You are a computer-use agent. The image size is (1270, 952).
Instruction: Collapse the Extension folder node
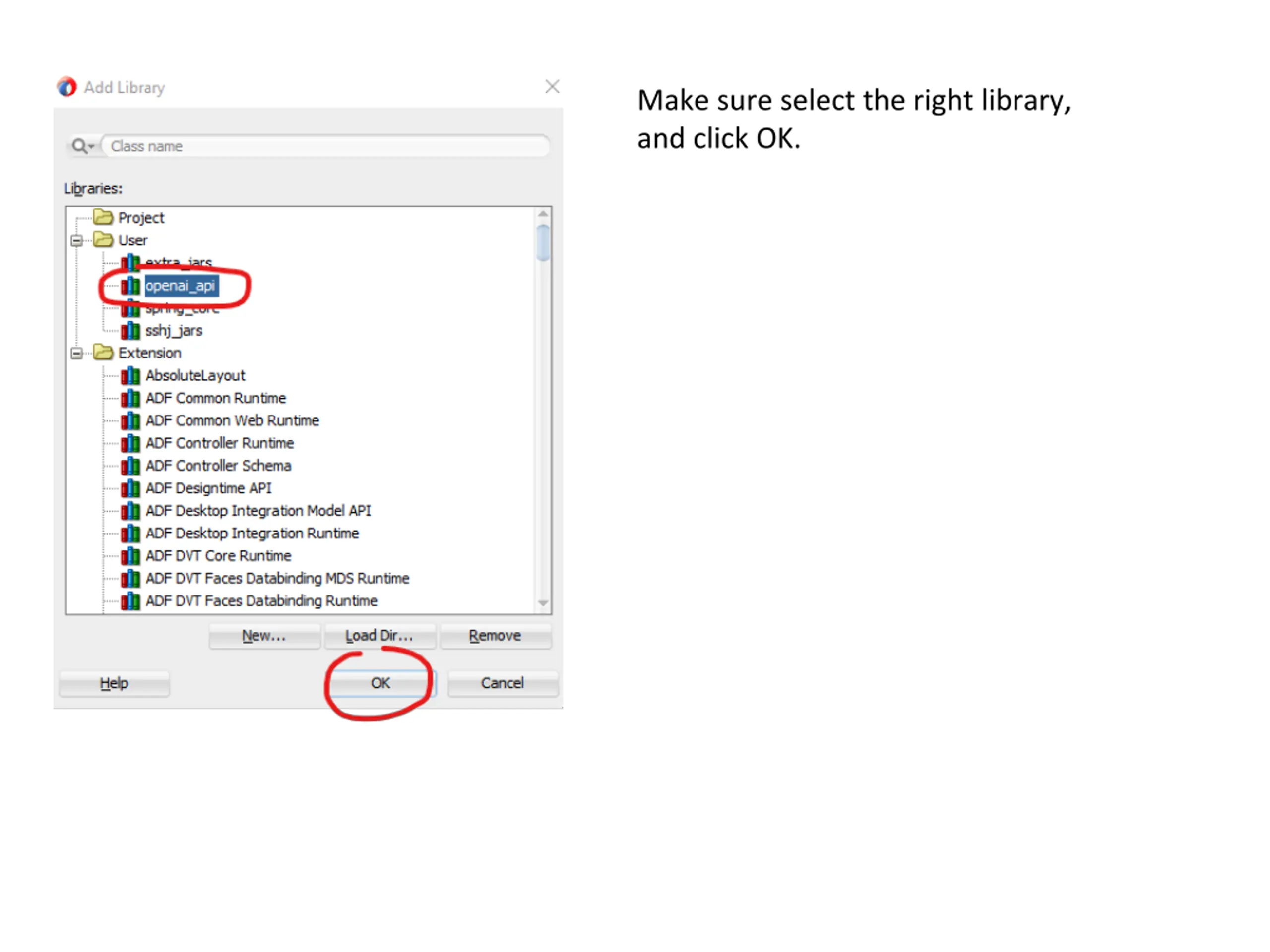(76, 354)
